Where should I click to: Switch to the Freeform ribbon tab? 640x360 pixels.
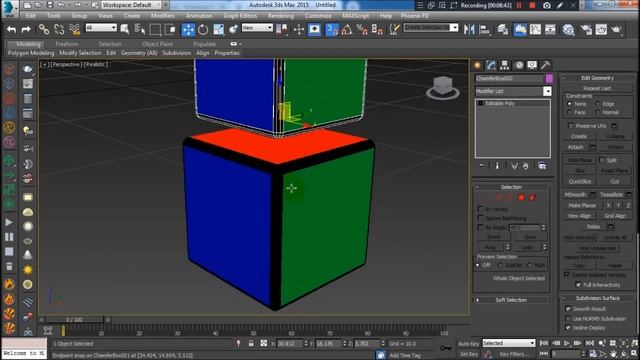pos(67,44)
